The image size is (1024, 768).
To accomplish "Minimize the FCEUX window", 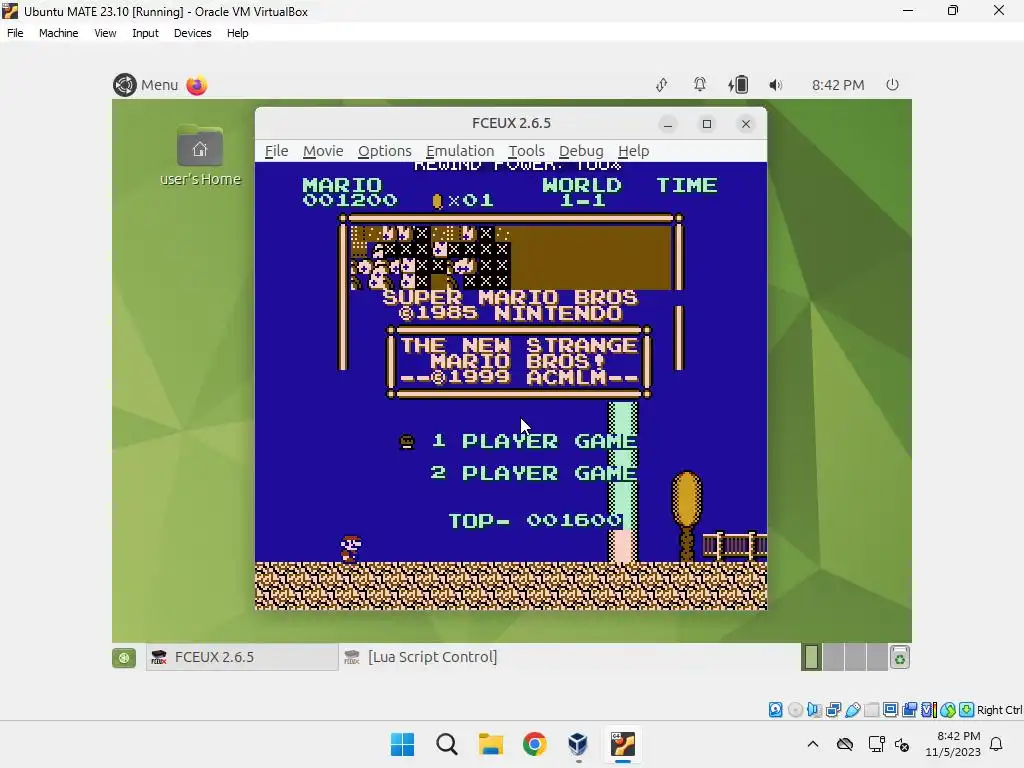I will (667, 124).
